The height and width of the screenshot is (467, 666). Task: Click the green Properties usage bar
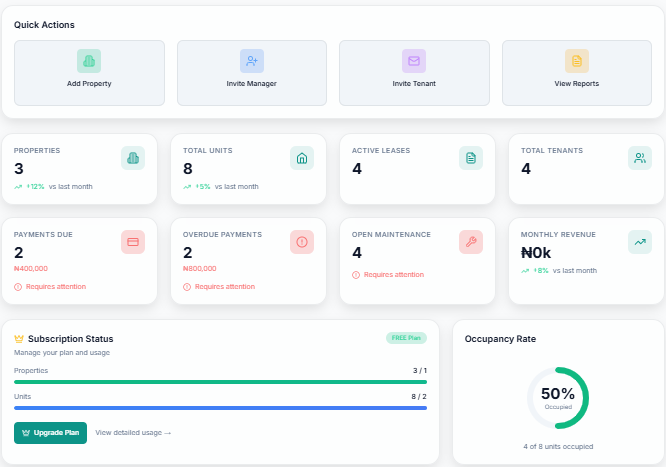coord(220,382)
